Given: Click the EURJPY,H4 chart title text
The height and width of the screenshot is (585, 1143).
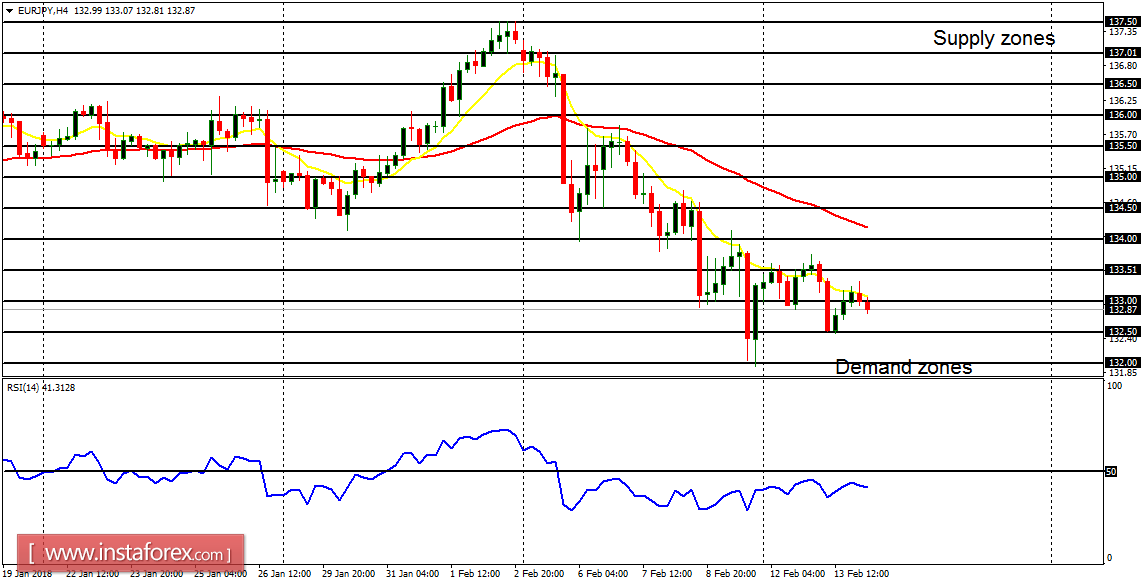Looking at the screenshot, I should [40, 11].
